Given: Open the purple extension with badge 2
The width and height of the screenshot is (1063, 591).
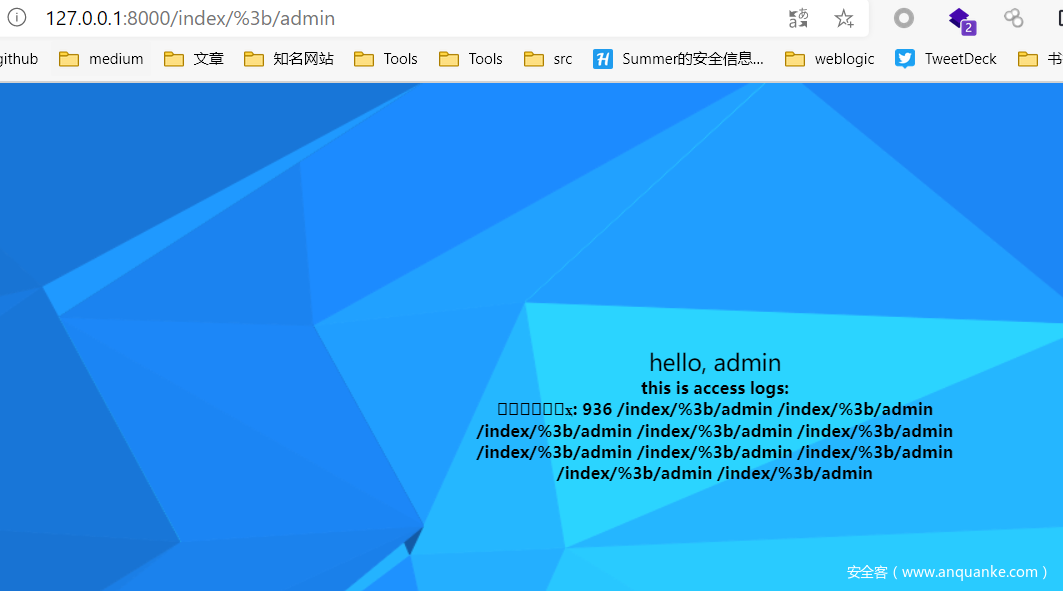Looking at the screenshot, I should pos(960,19).
